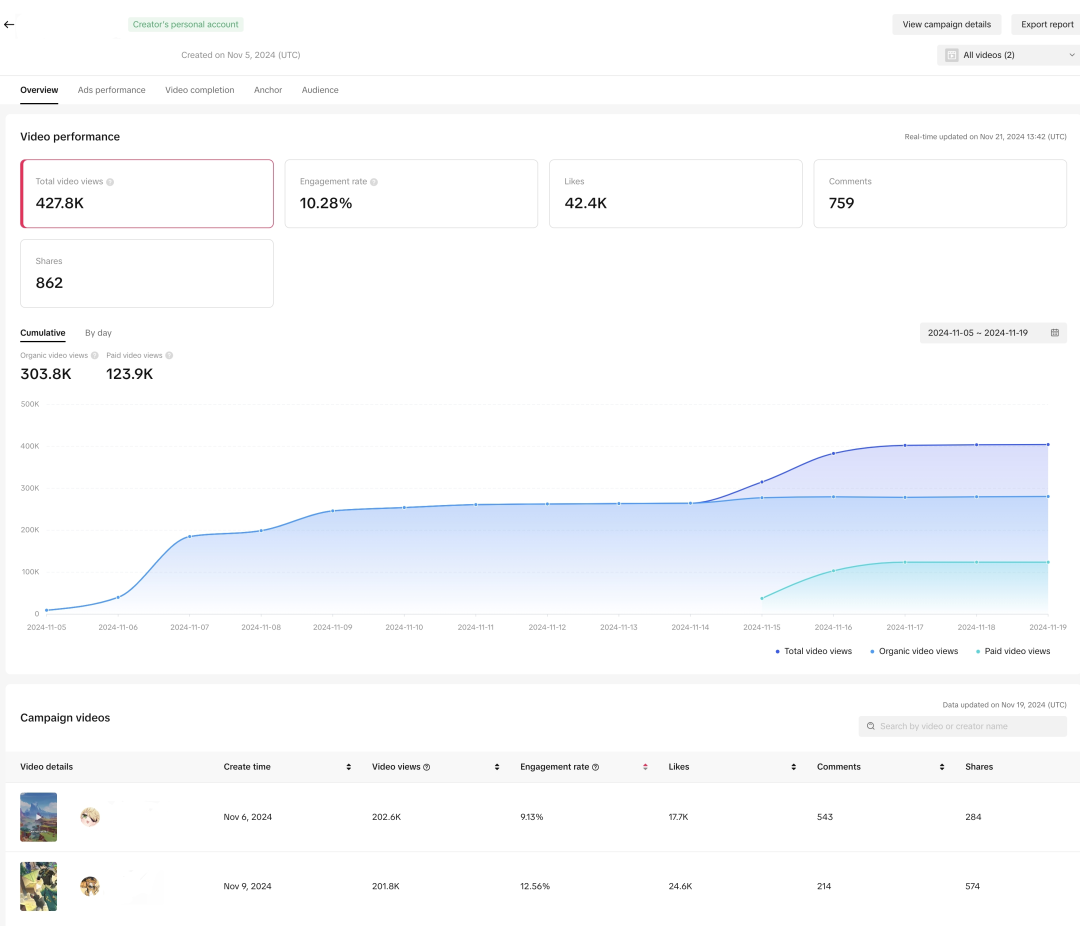Click Export report button

1046,24
